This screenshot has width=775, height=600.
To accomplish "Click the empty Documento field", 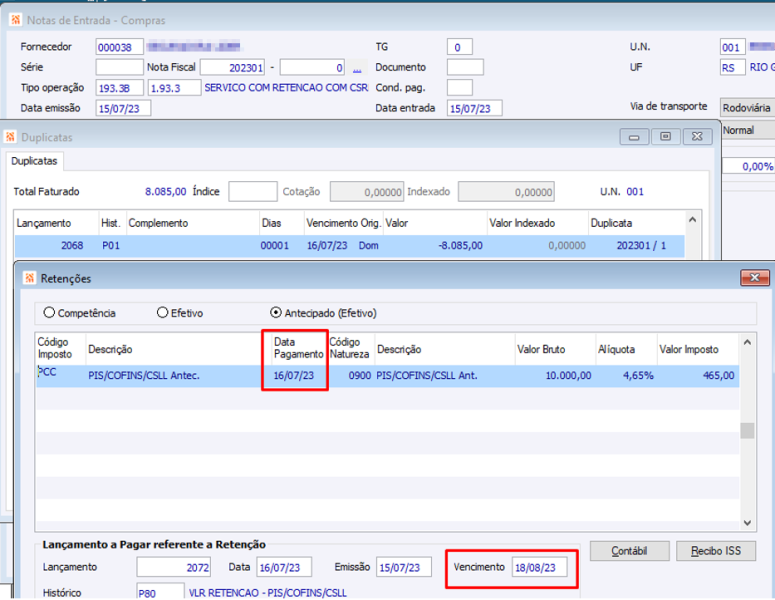I will tap(465, 67).
